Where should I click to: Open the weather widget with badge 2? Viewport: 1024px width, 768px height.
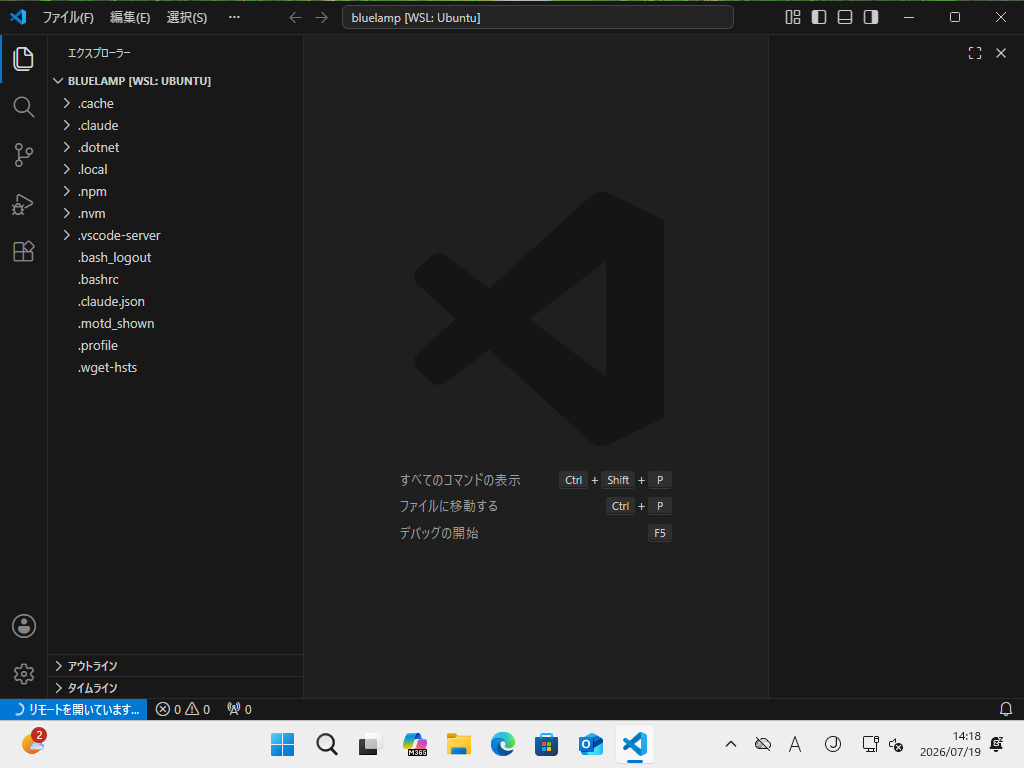[x=34, y=743]
